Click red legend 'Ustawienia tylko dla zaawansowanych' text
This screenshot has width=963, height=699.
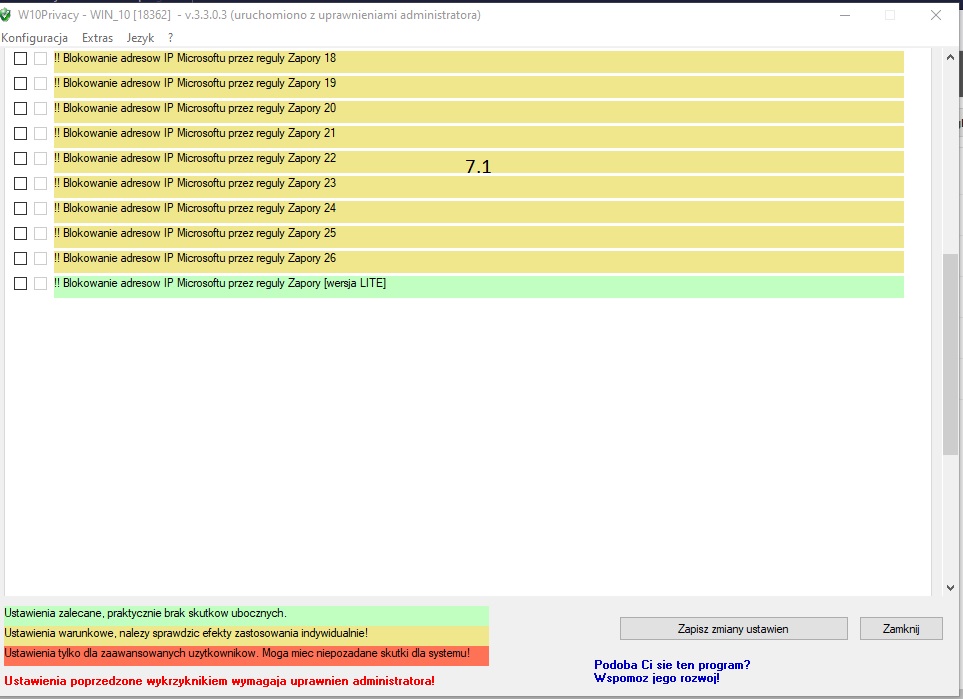click(x=237, y=653)
